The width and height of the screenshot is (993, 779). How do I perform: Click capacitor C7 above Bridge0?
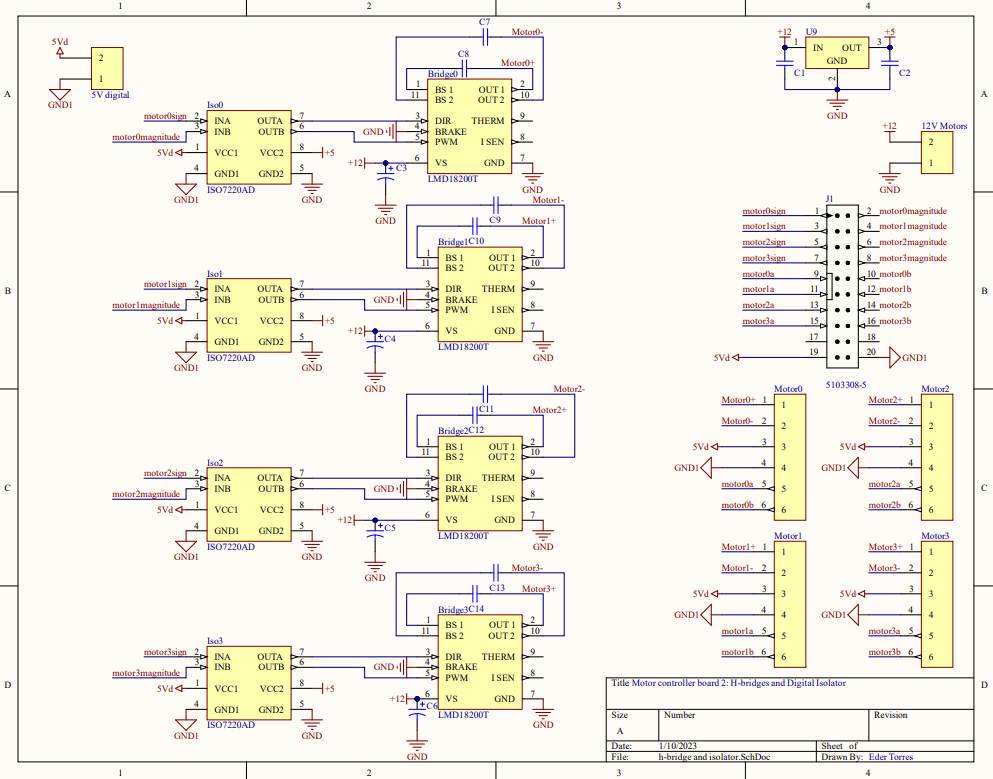coord(484,37)
